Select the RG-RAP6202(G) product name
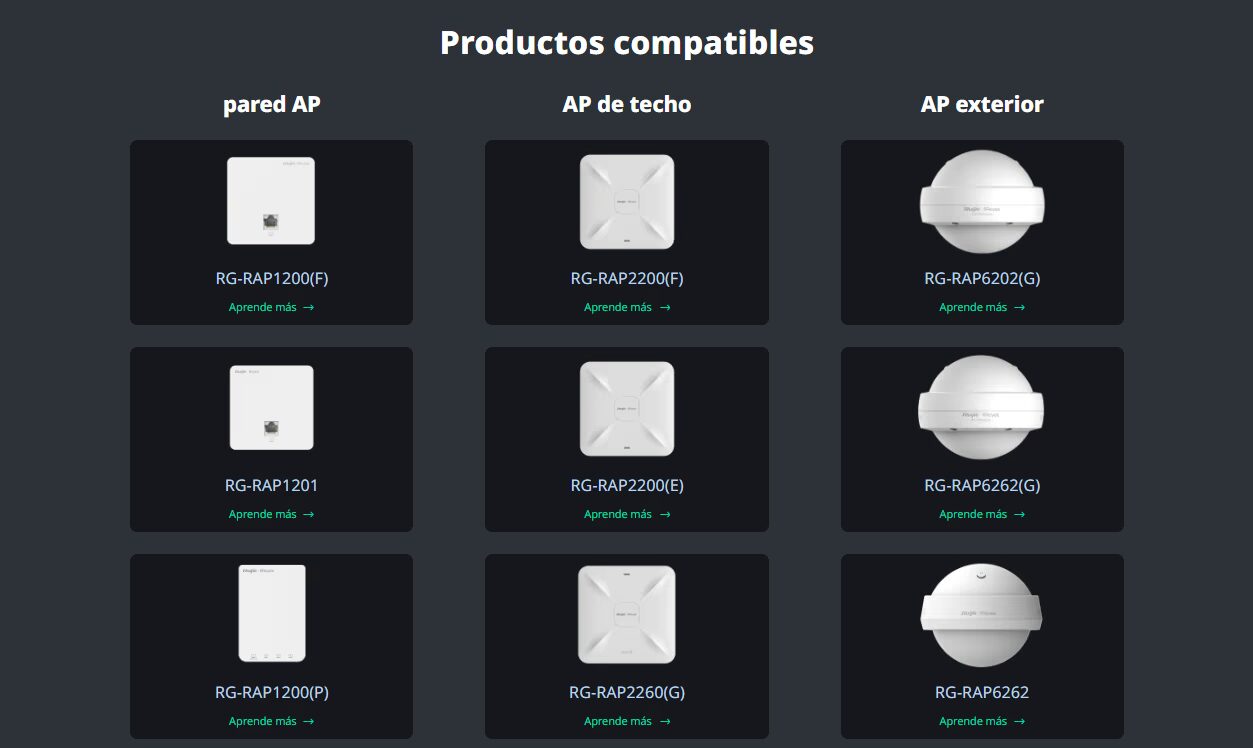The width and height of the screenshot is (1253, 748). (x=982, y=279)
